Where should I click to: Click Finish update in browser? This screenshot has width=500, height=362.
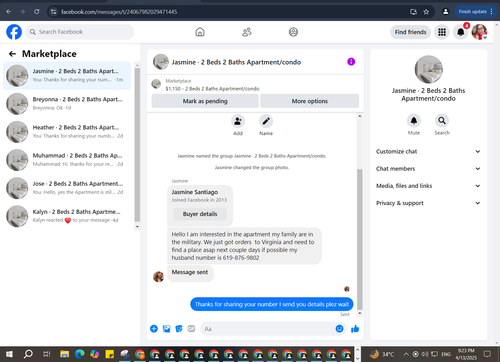pyautogui.click(x=476, y=12)
